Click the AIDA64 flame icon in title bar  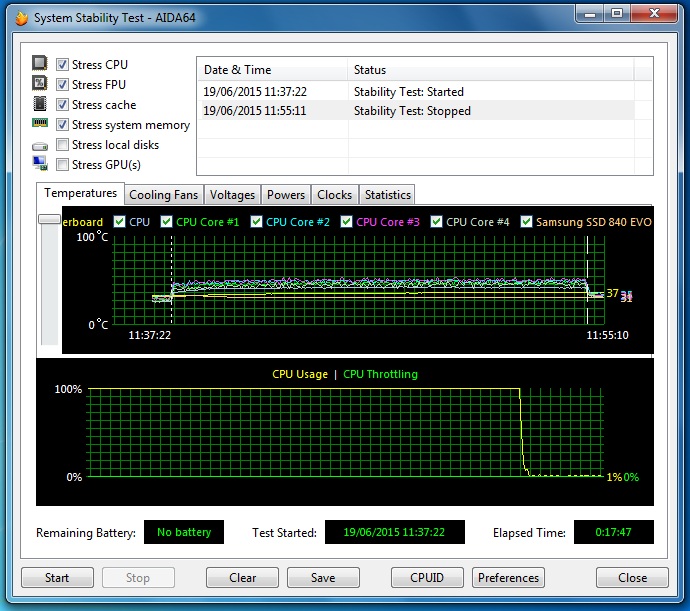tap(21, 17)
